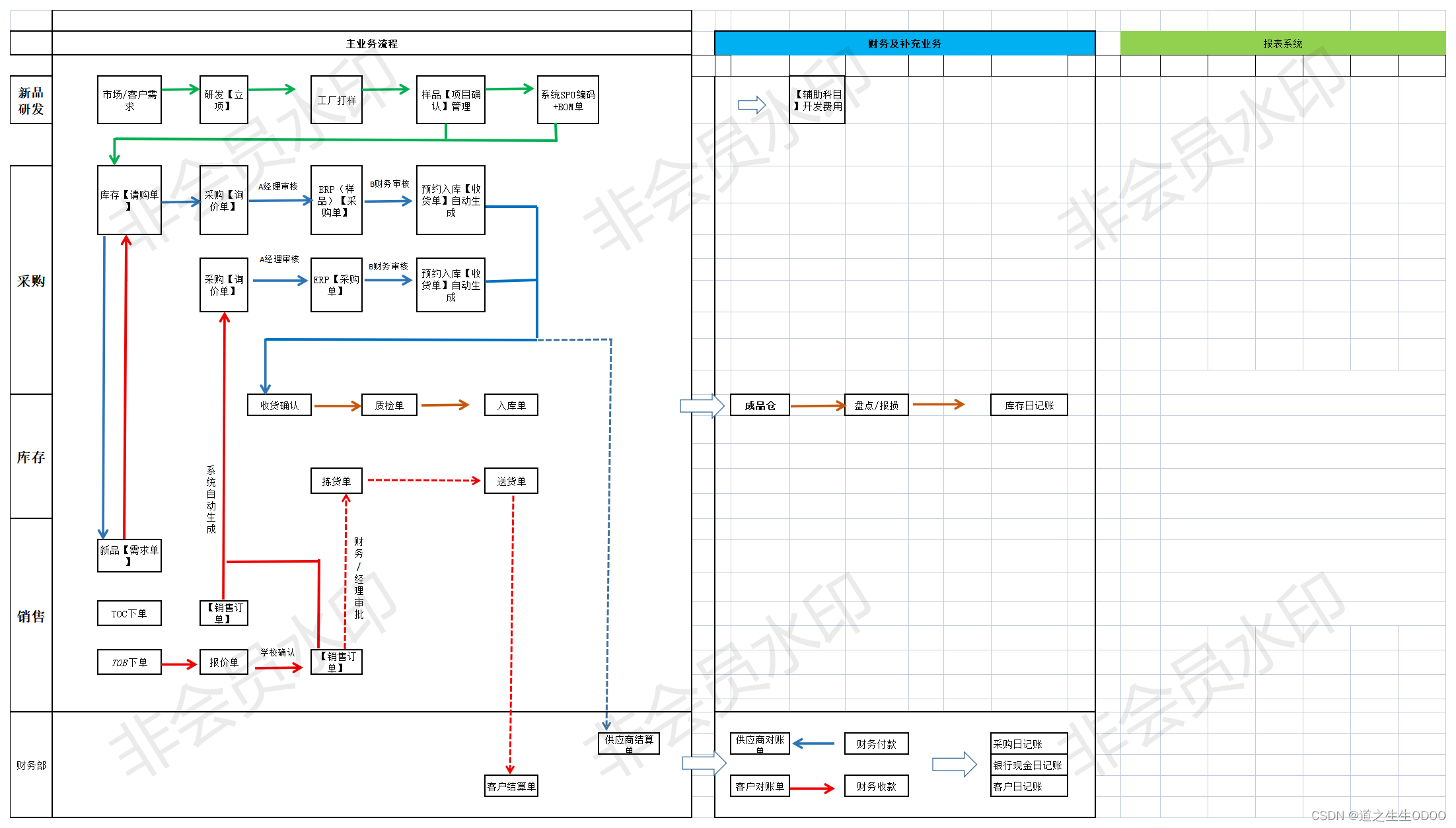Select the 采购 row label
The height and width of the screenshot is (828, 1456).
[31, 281]
